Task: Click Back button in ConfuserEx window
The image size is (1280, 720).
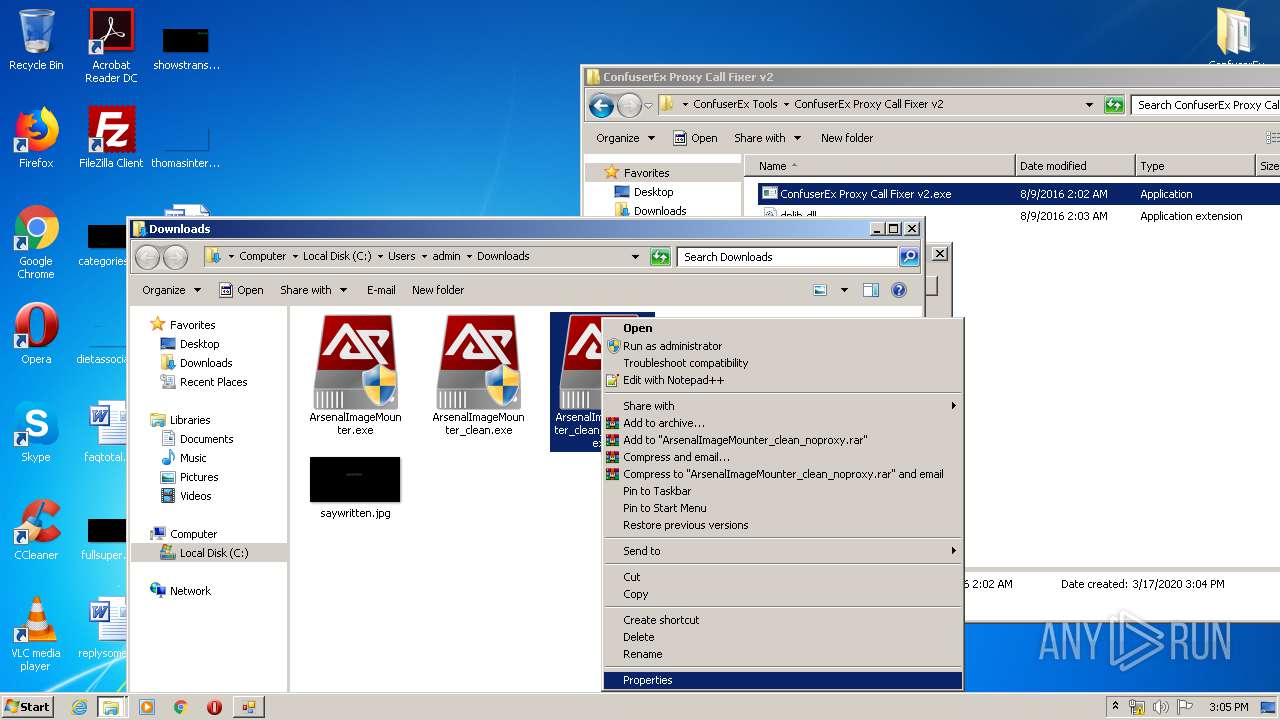Action: point(601,105)
